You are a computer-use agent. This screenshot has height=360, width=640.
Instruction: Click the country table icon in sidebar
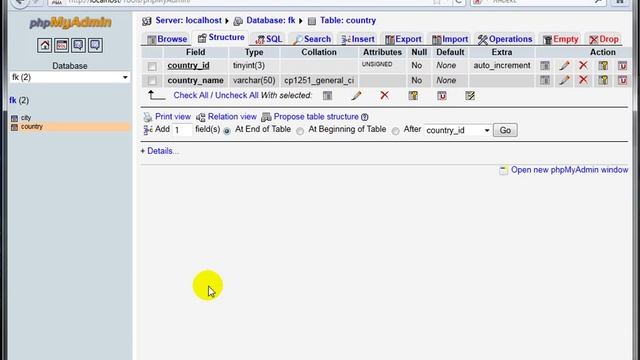click(x=14, y=127)
